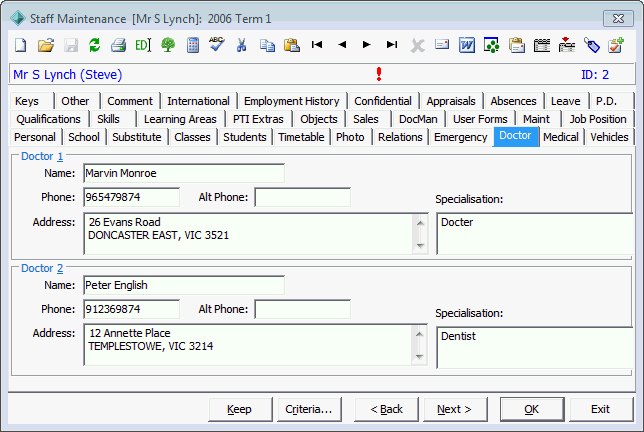
Task: Click the Mr S Lynch (Steve) name
Action: point(68,75)
